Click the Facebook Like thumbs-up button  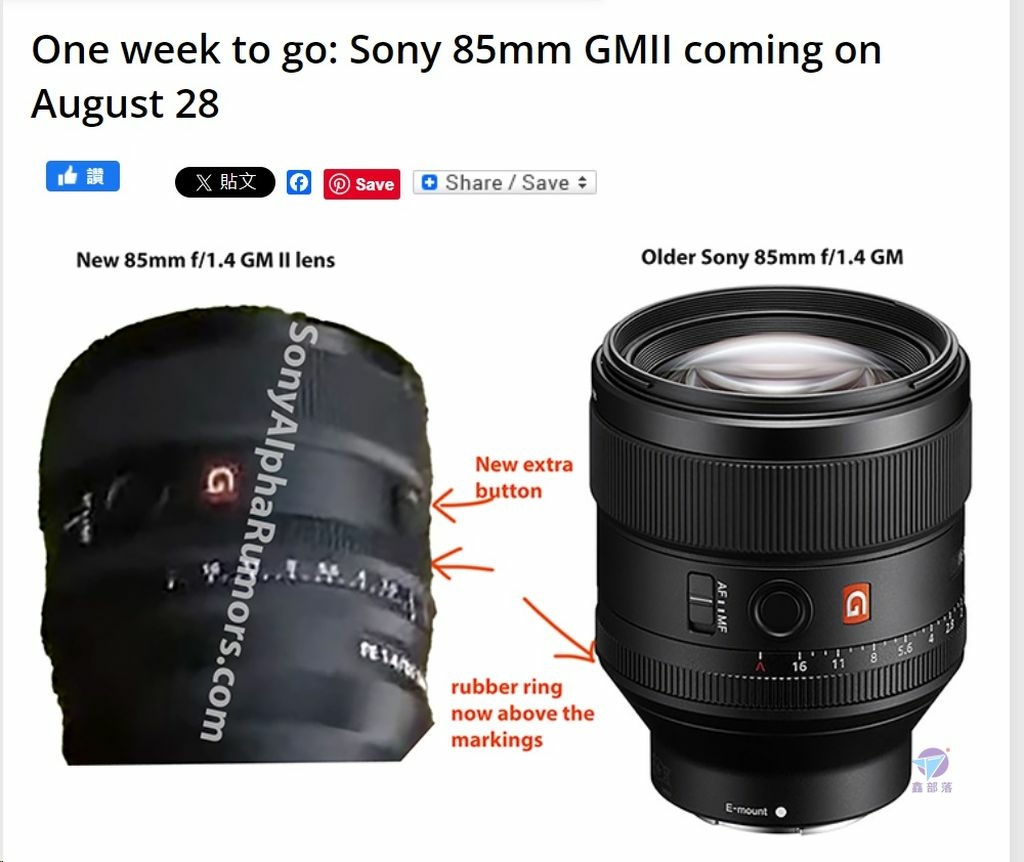82,176
